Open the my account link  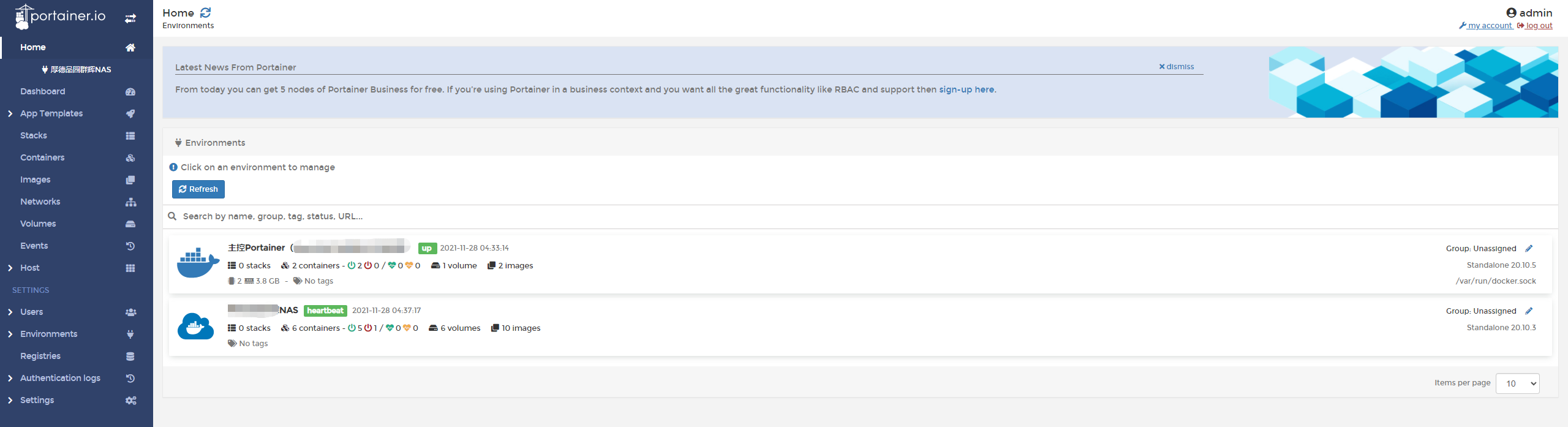click(1485, 26)
